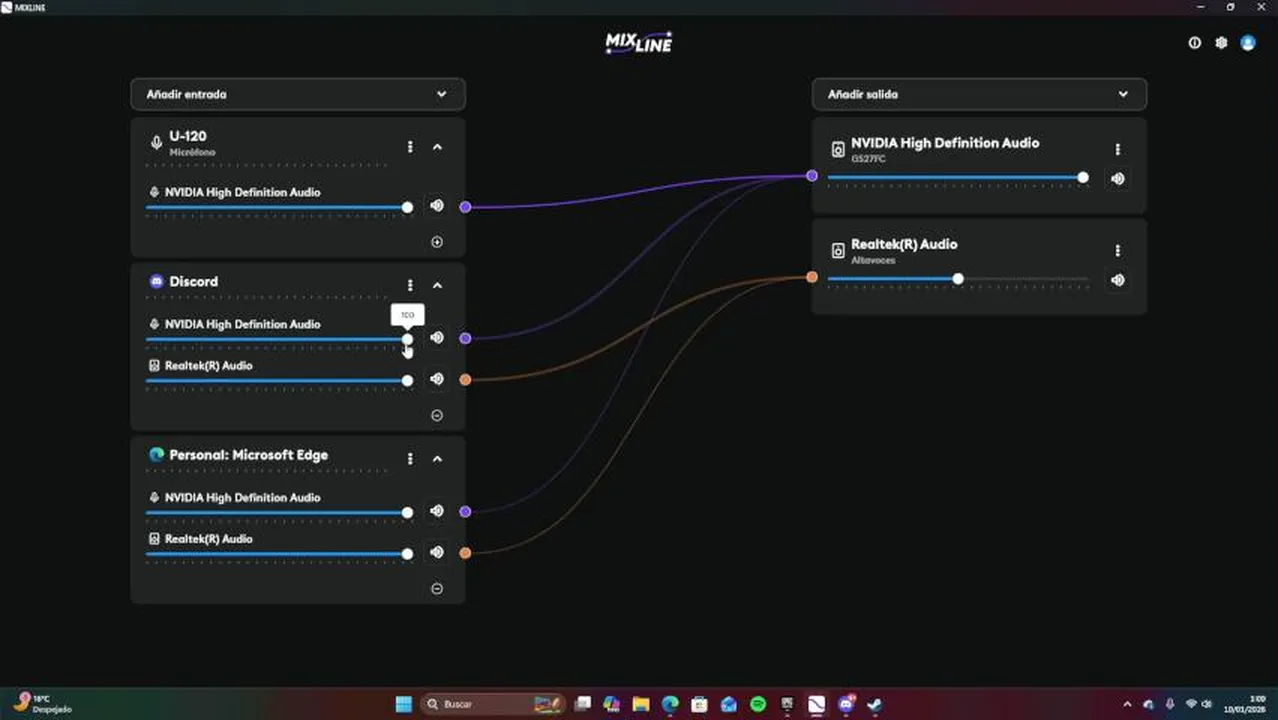Open Discord three-dot options menu
This screenshot has height=720, width=1278.
tap(410, 285)
